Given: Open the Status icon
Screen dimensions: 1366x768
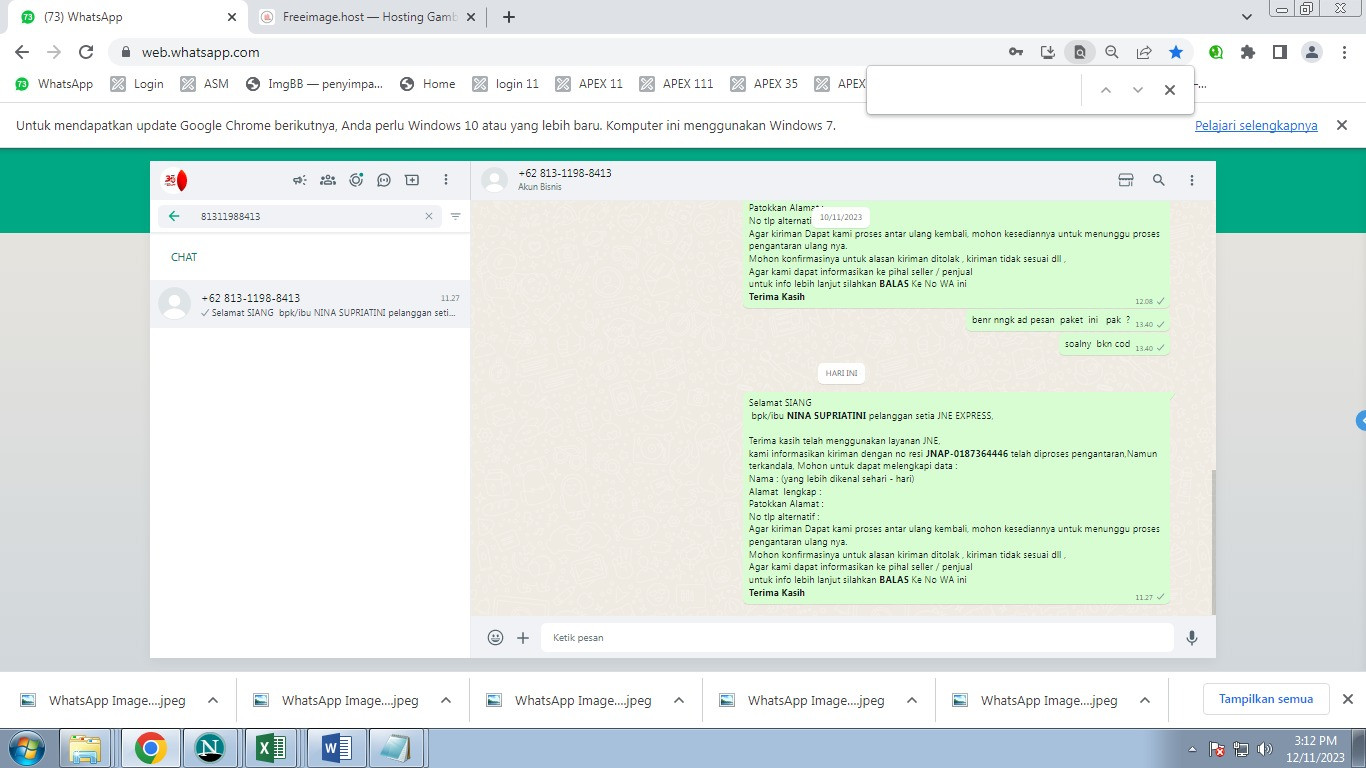Looking at the screenshot, I should (x=356, y=180).
